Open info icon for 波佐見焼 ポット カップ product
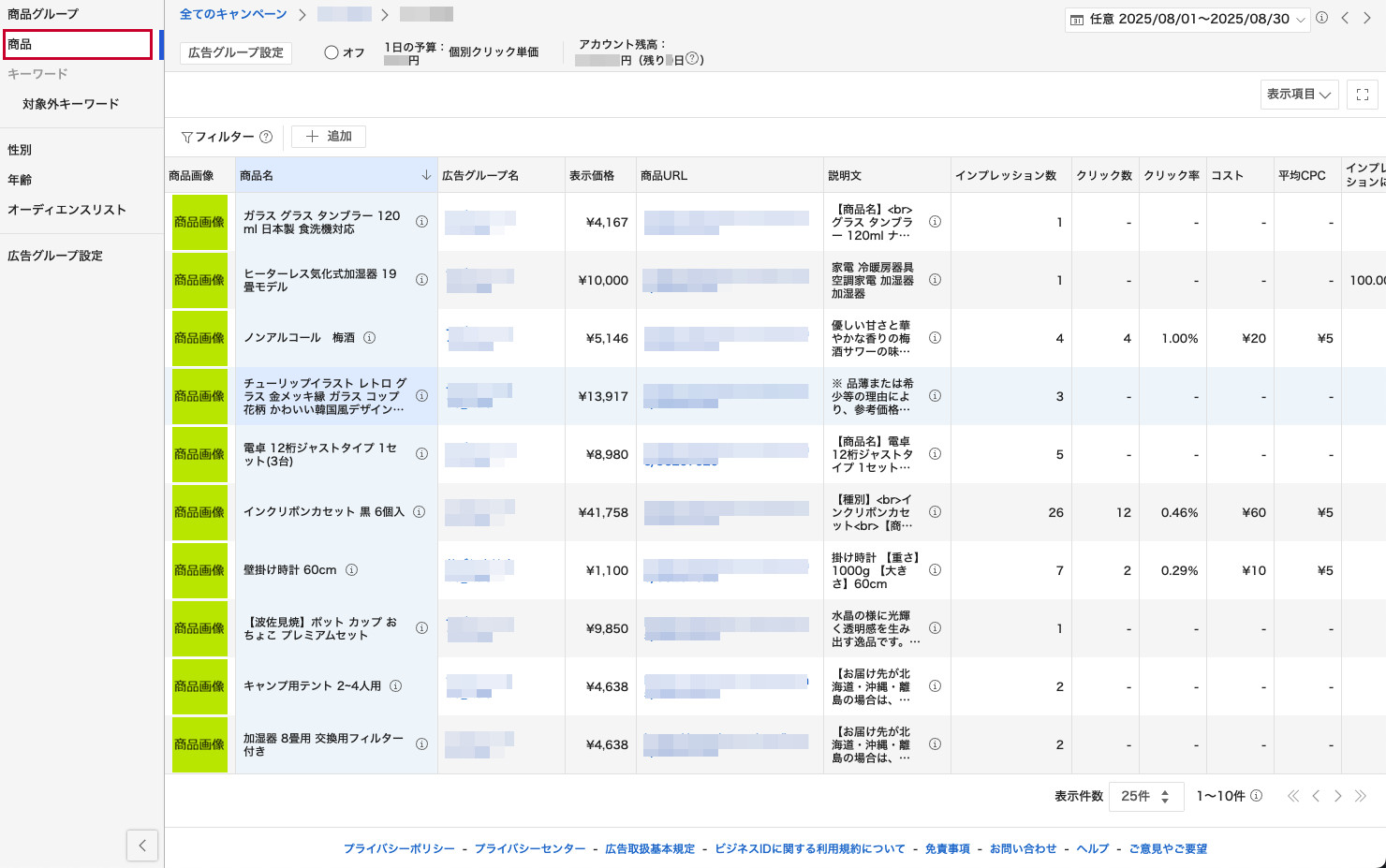Image resolution: width=1386 pixels, height=868 pixels. pos(421,628)
